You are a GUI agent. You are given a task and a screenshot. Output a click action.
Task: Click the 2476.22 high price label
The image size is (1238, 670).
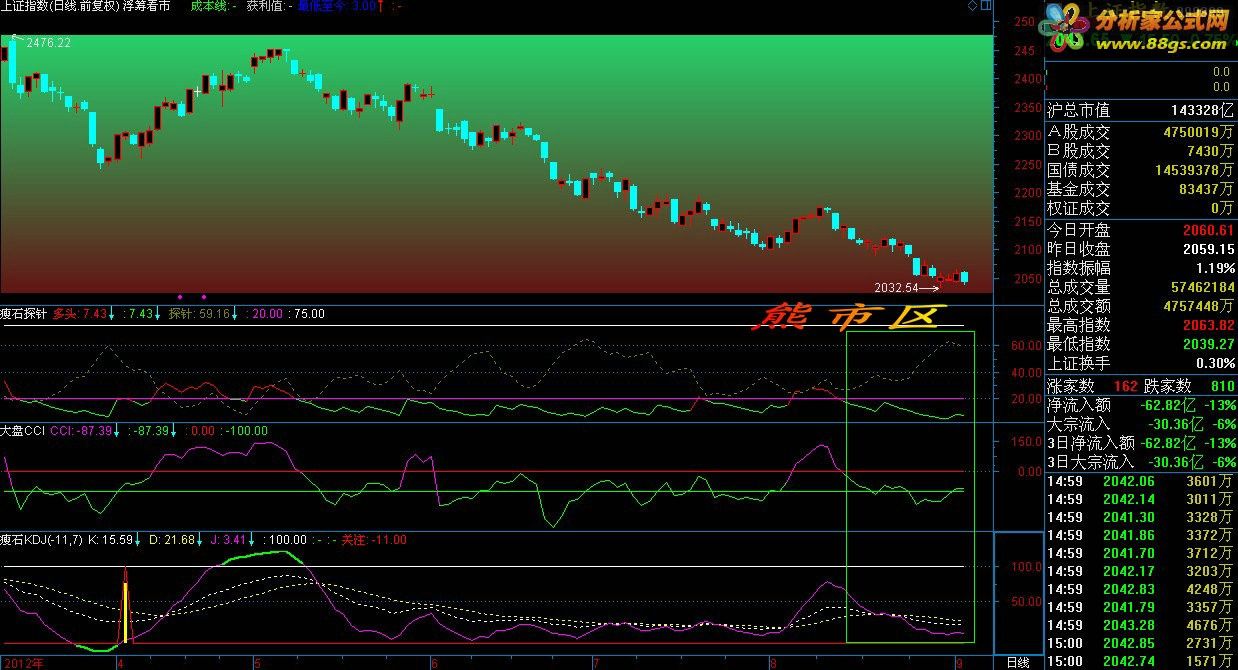pyautogui.click(x=48, y=43)
